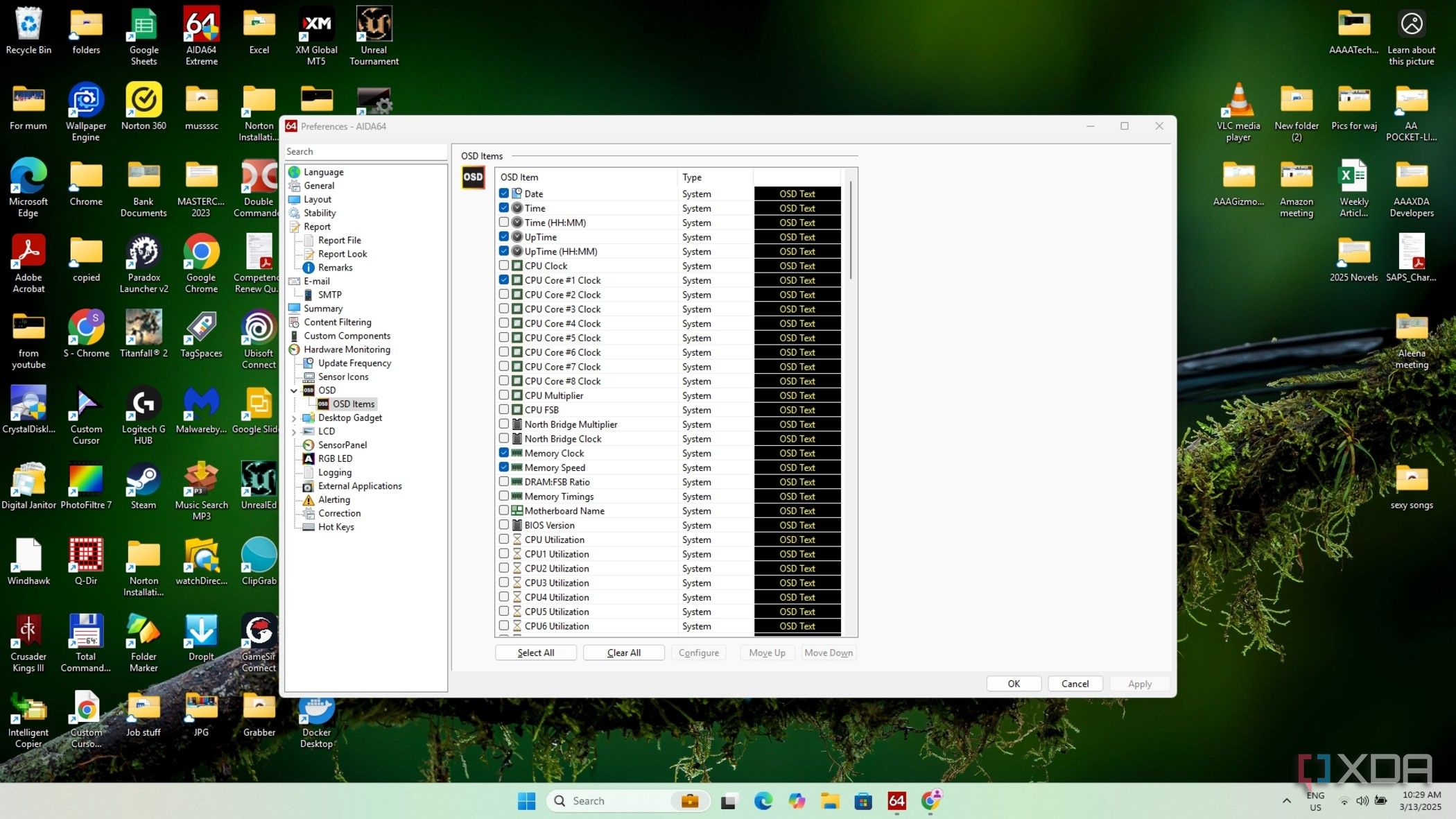Select the Stability settings icon
The height and width of the screenshot is (819, 1456).
(295, 213)
